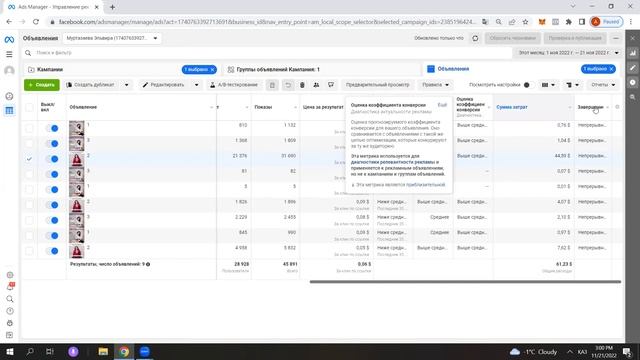Viewport: 640px width, 360px height.
Task: Click the Редактировать button
Action: tap(164, 85)
